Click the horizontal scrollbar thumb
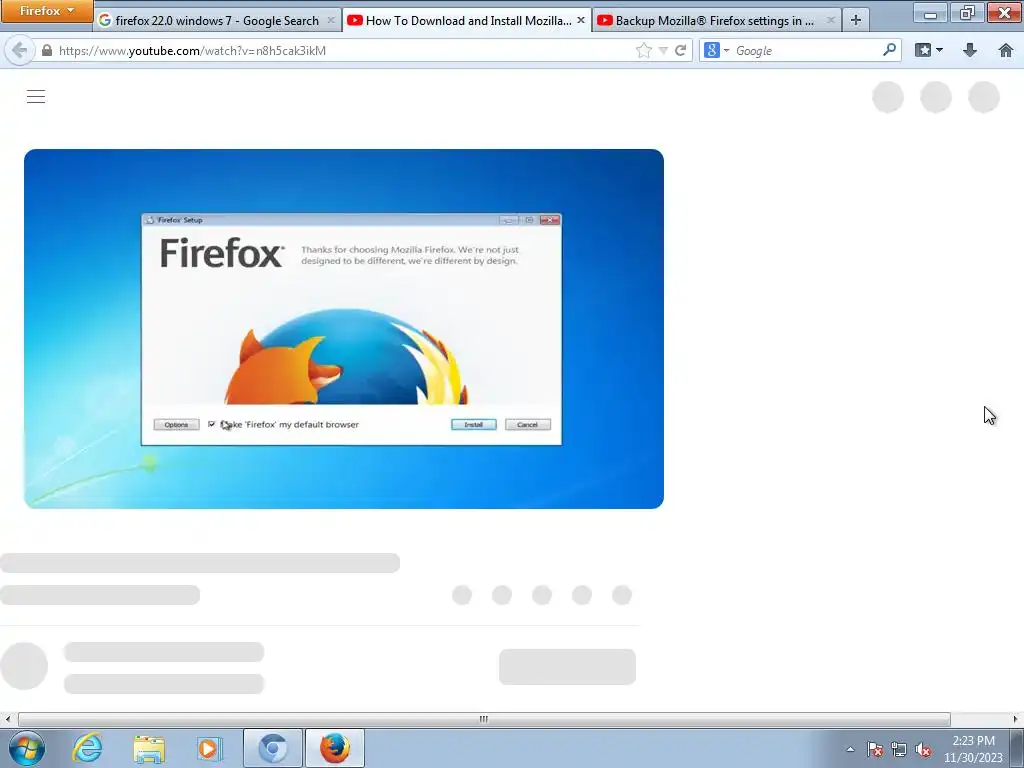 click(484, 719)
